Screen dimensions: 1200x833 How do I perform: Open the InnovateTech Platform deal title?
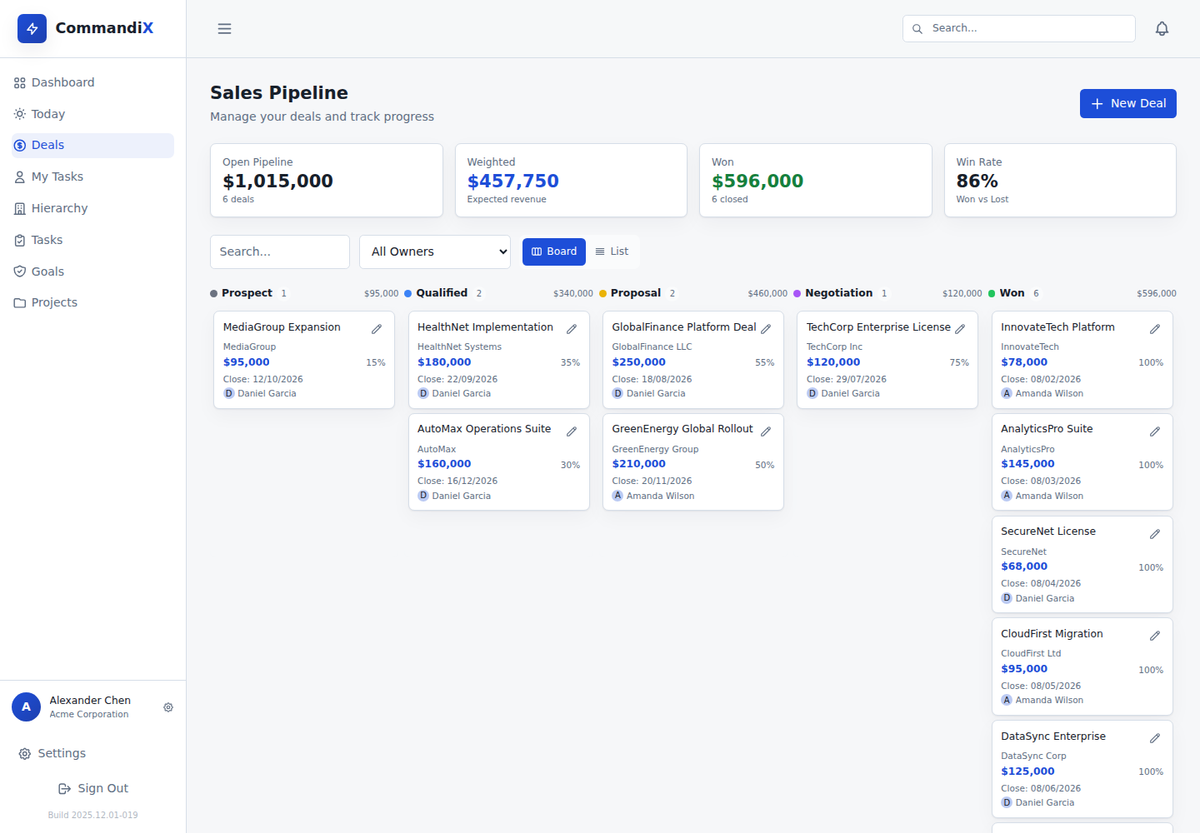pyautogui.click(x=1058, y=327)
